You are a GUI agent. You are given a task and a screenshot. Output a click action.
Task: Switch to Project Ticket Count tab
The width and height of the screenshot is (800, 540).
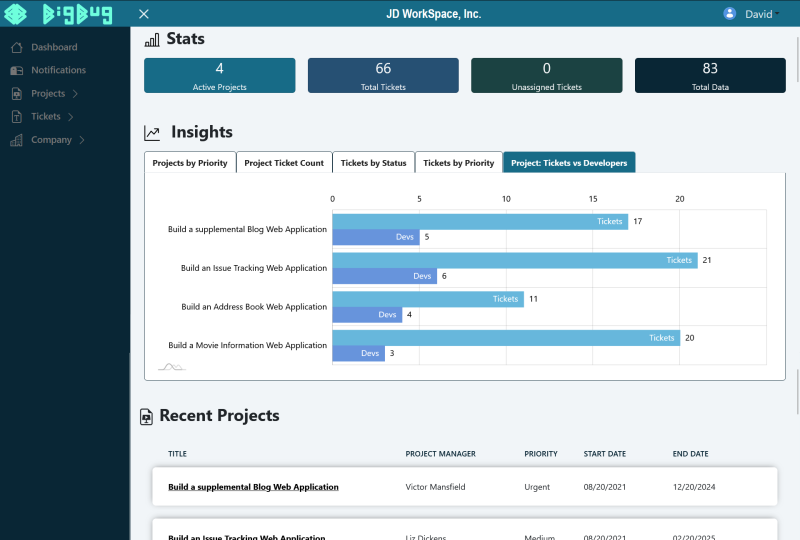[284, 163]
